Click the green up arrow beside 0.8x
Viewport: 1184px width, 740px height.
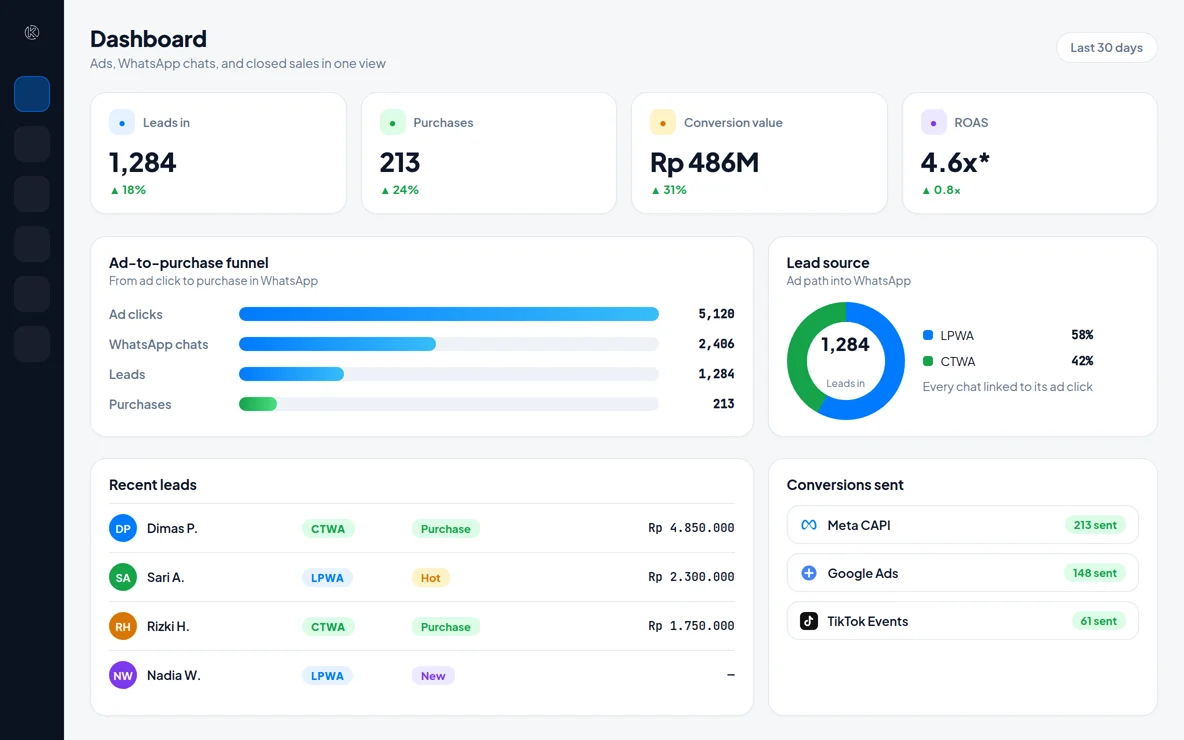tap(927, 190)
